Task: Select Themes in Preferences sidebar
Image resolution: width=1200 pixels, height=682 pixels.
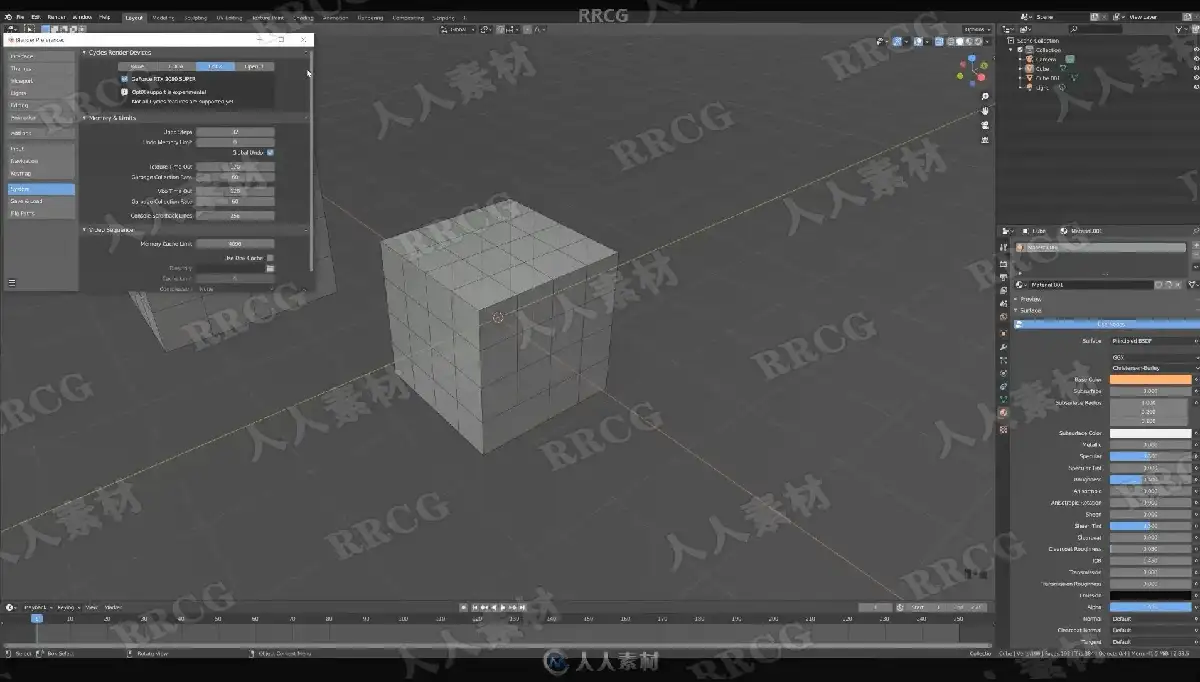Action: [39, 68]
